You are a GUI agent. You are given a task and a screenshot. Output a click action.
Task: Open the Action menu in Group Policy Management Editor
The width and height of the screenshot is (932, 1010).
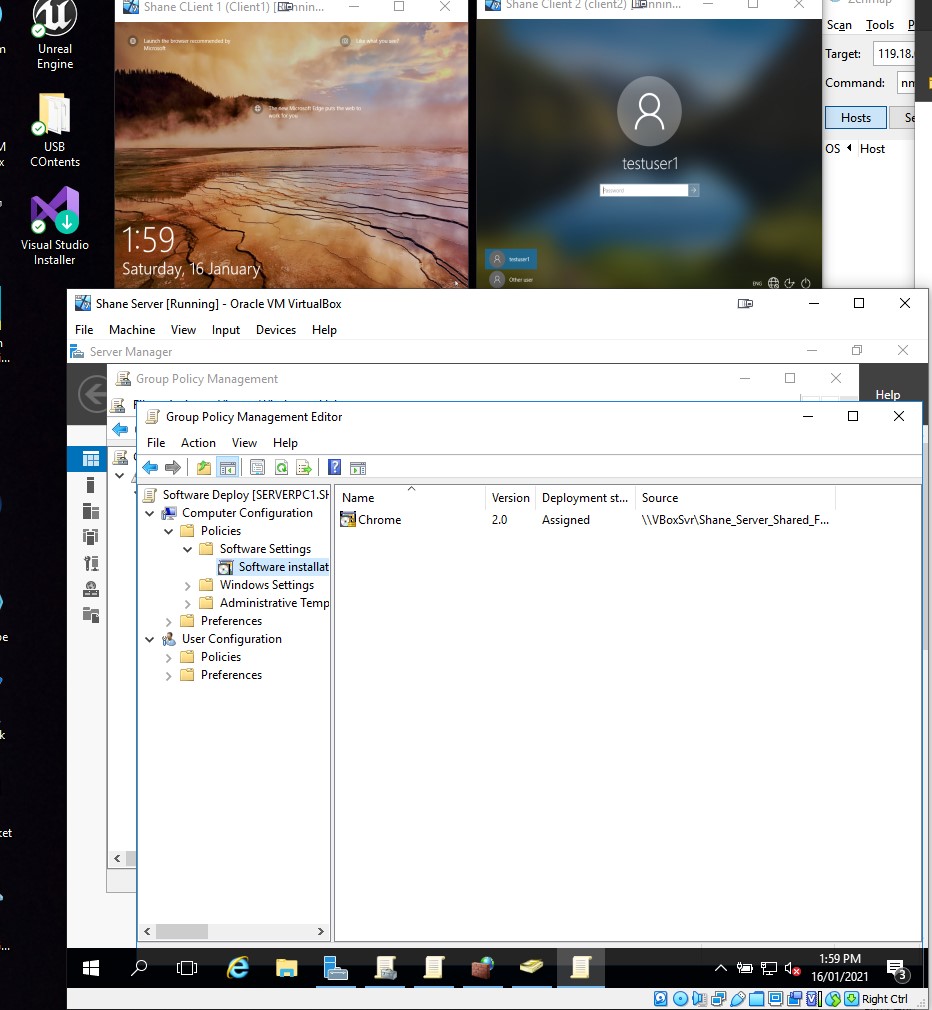pos(198,443)
